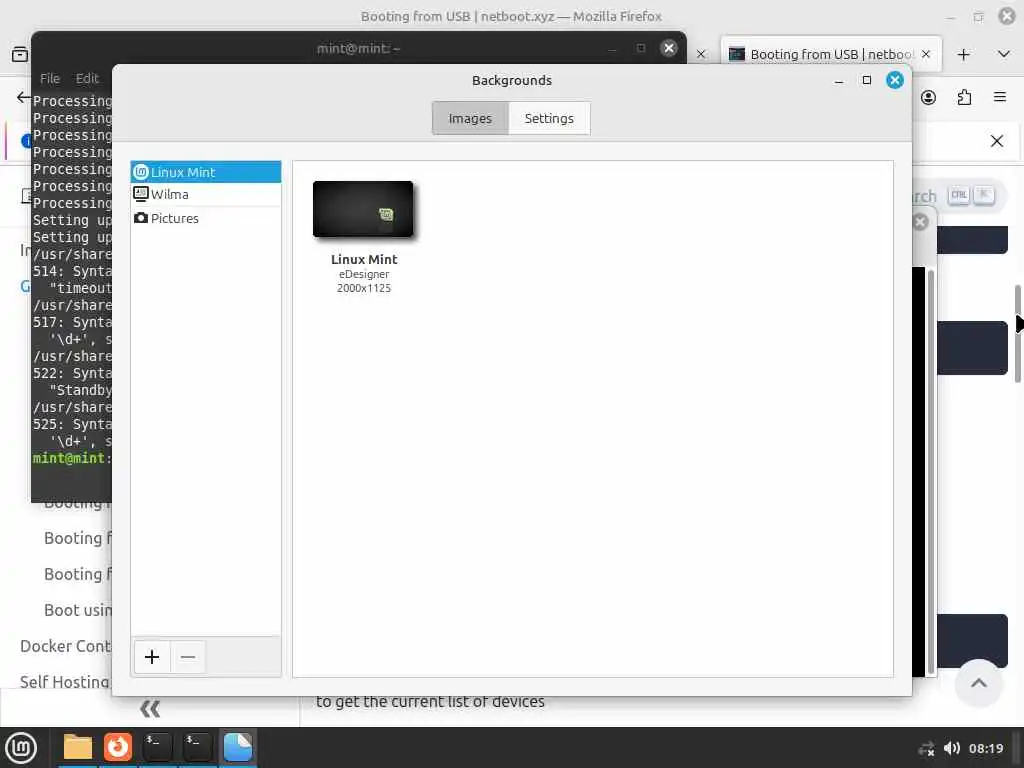Open the File menu in terminal
This screenshot has width=1024, height=768.
tap(50, 78)
